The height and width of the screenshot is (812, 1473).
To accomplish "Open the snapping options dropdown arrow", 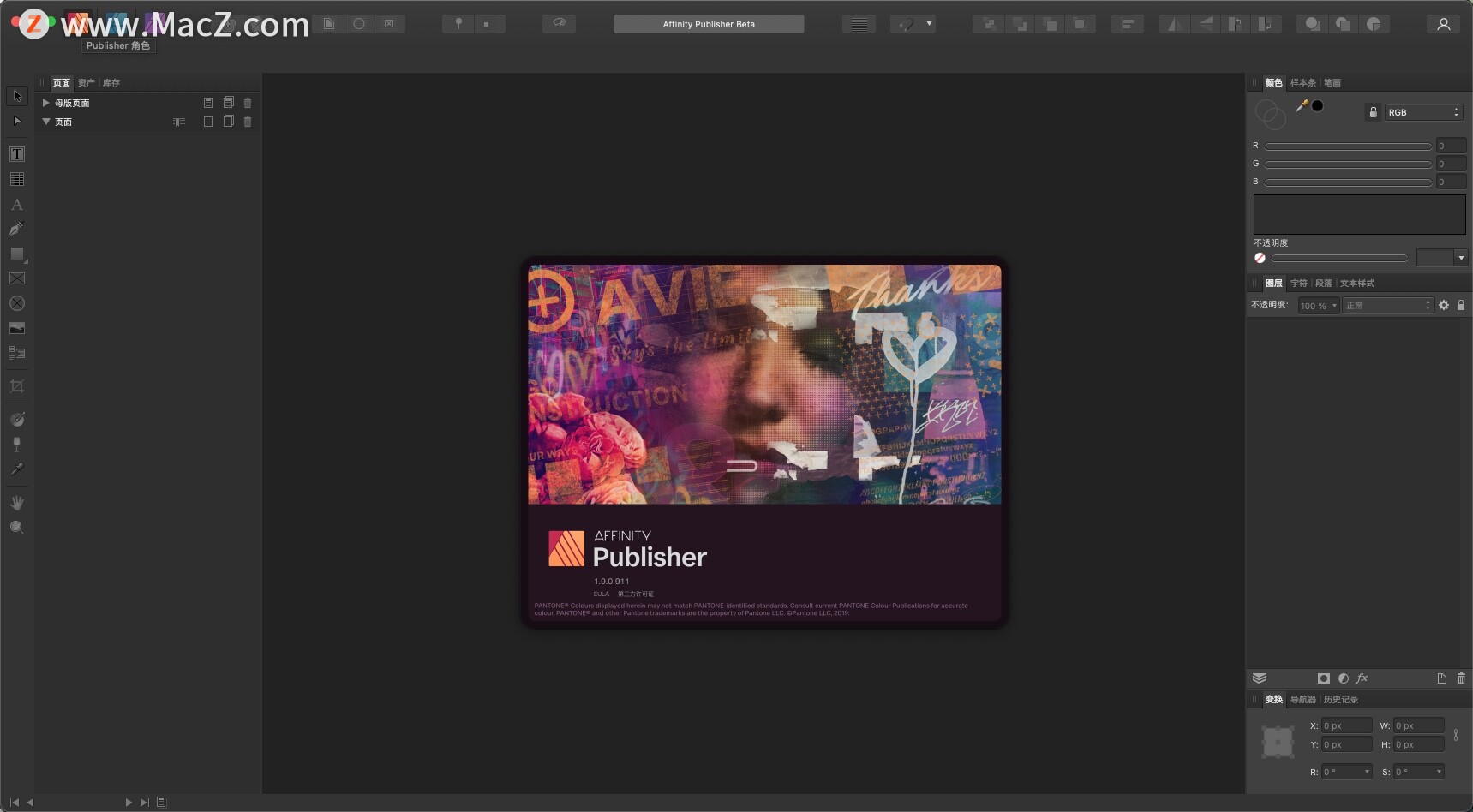I will point(929,24).
